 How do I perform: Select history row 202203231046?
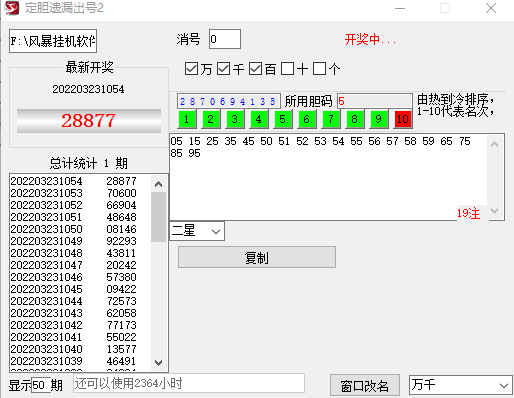pos(80,277)
